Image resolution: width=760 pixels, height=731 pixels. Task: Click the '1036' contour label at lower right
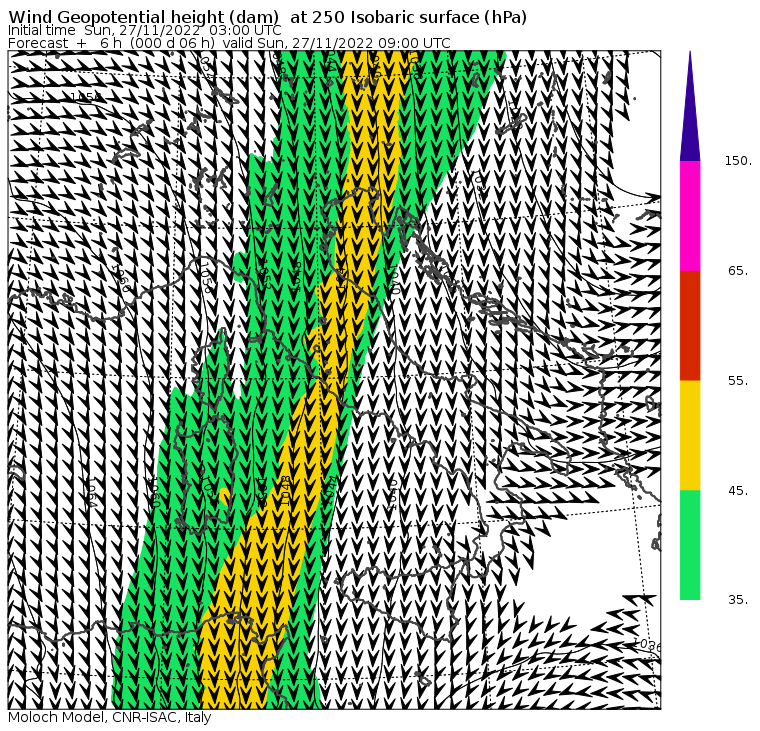[647, 645]
